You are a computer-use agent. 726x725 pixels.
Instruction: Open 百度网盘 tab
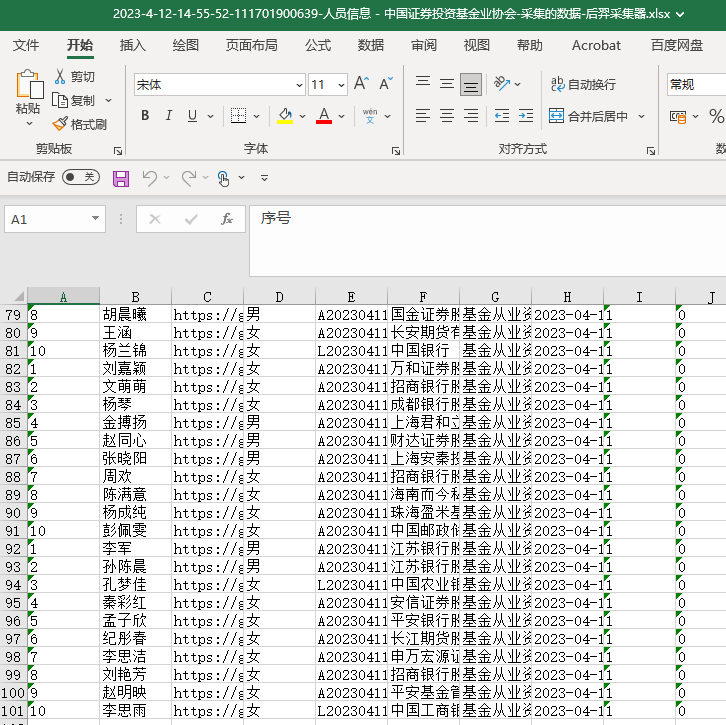[x=676, y=45]
